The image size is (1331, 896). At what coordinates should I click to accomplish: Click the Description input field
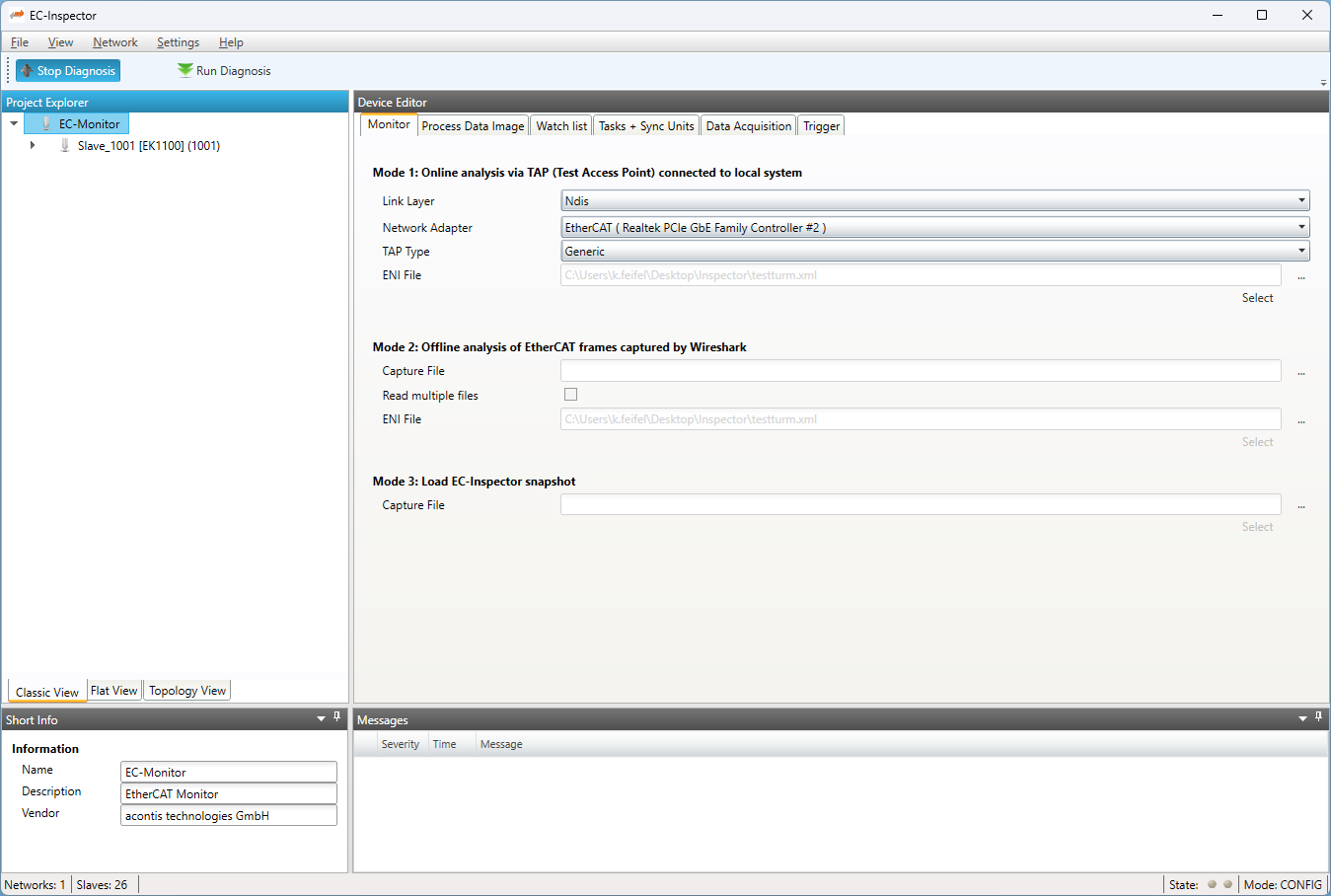(228, 794)
